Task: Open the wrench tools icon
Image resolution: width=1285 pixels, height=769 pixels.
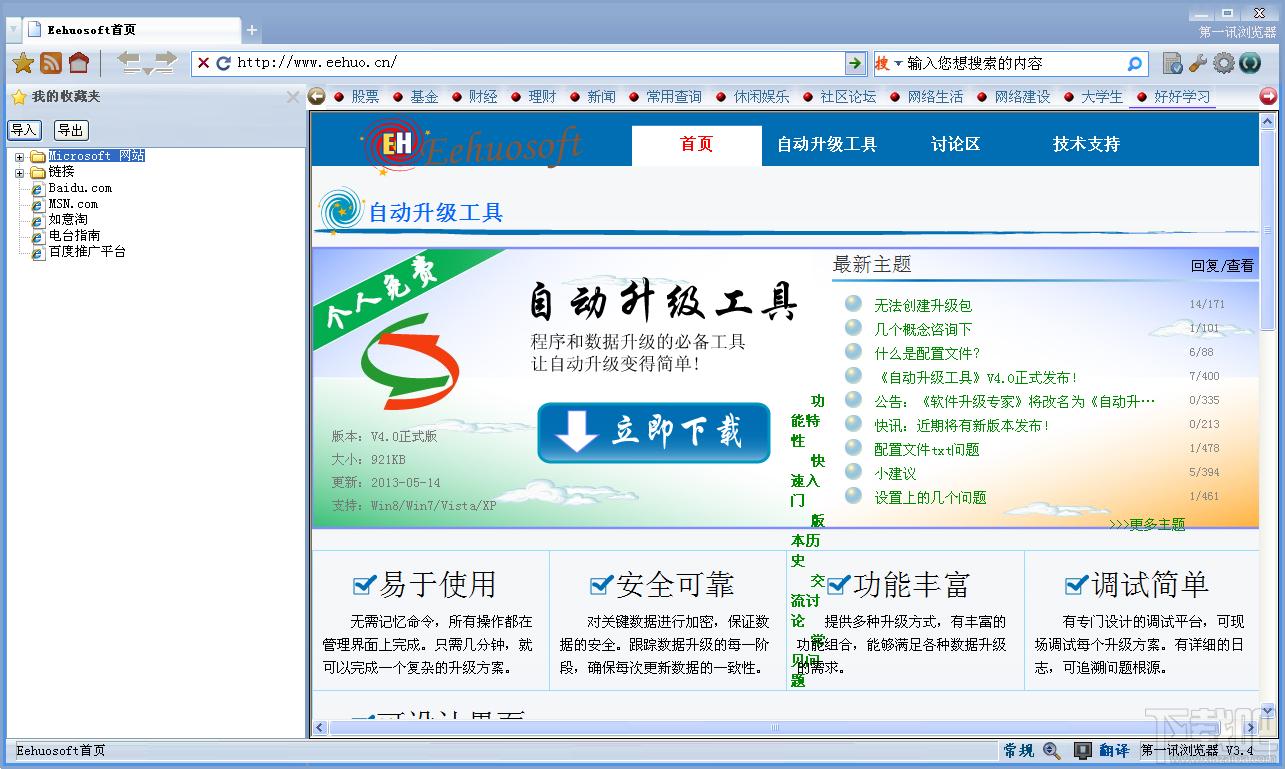Action: click(x=1198, y=63)
